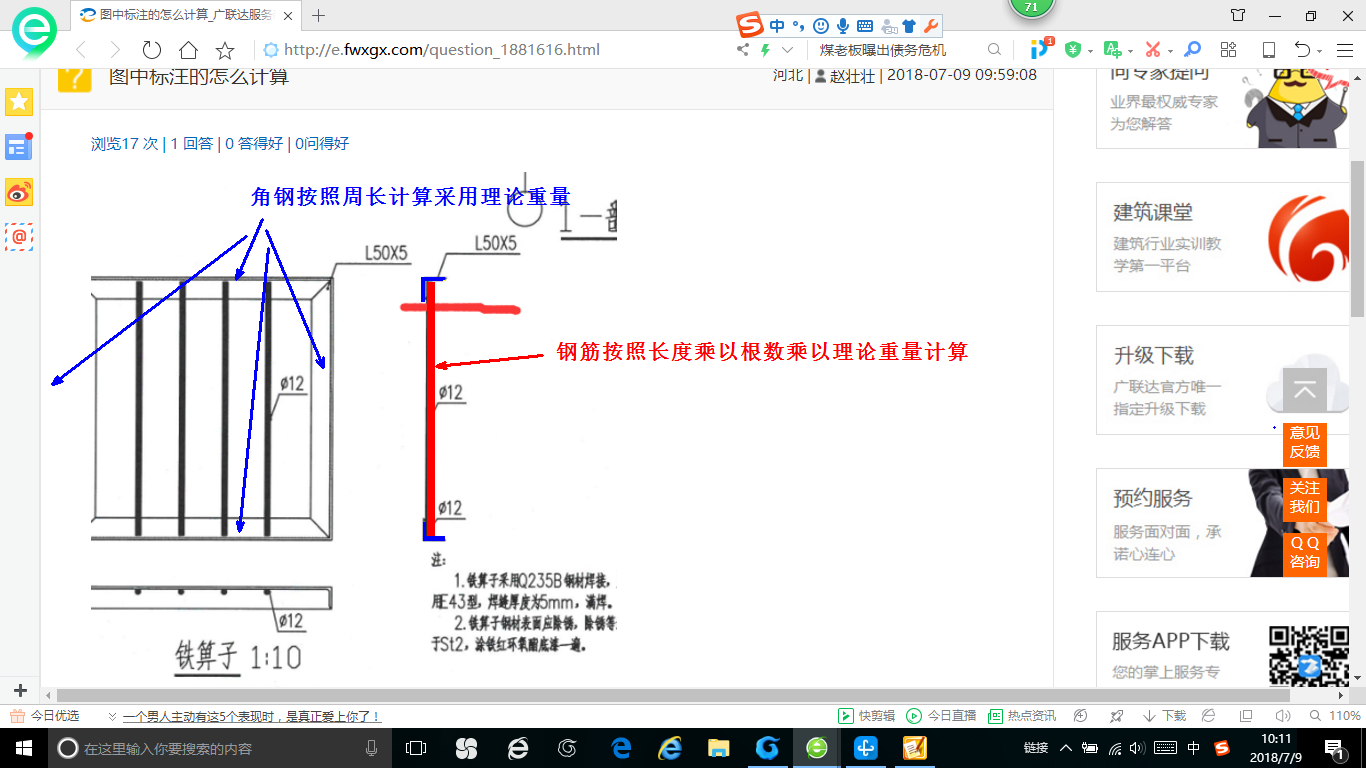Expand the status bar news chevron
1366x768 pixels.
pyautogui.click(x=112, y=716)
